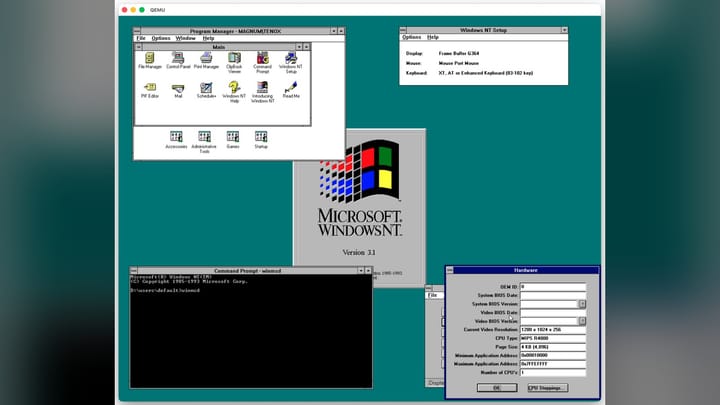Open ClipBook Viewer icon
This screenshot has width=720, height=405.
coord(234,62)
